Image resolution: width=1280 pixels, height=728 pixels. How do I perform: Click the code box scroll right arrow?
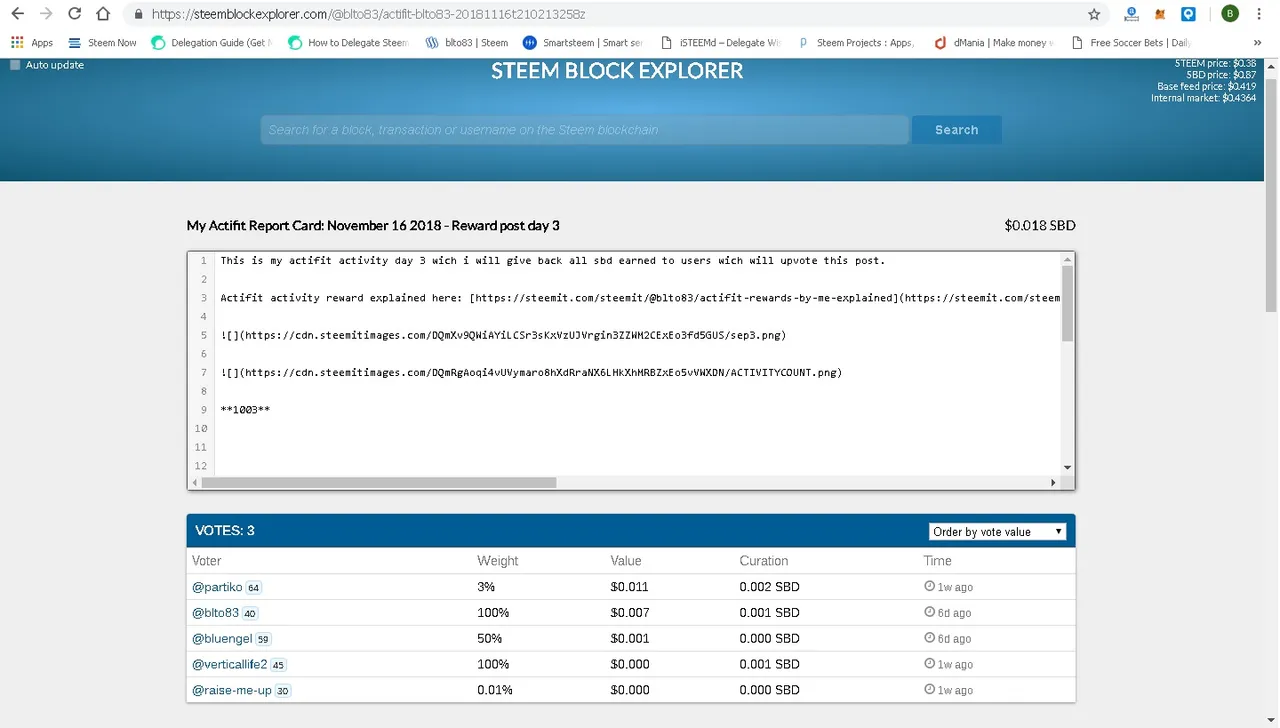click(1053, 482)
